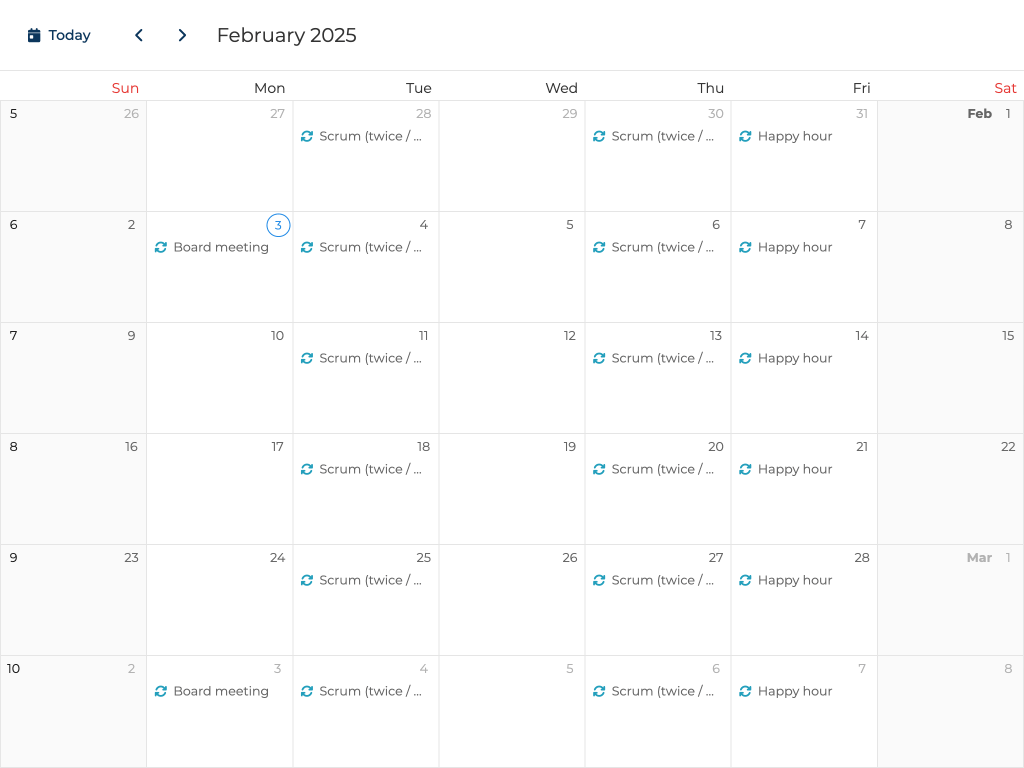Screen dimensions: 1024x768
Task: Open the Board meeting on February 3
Action: (220, 248)
